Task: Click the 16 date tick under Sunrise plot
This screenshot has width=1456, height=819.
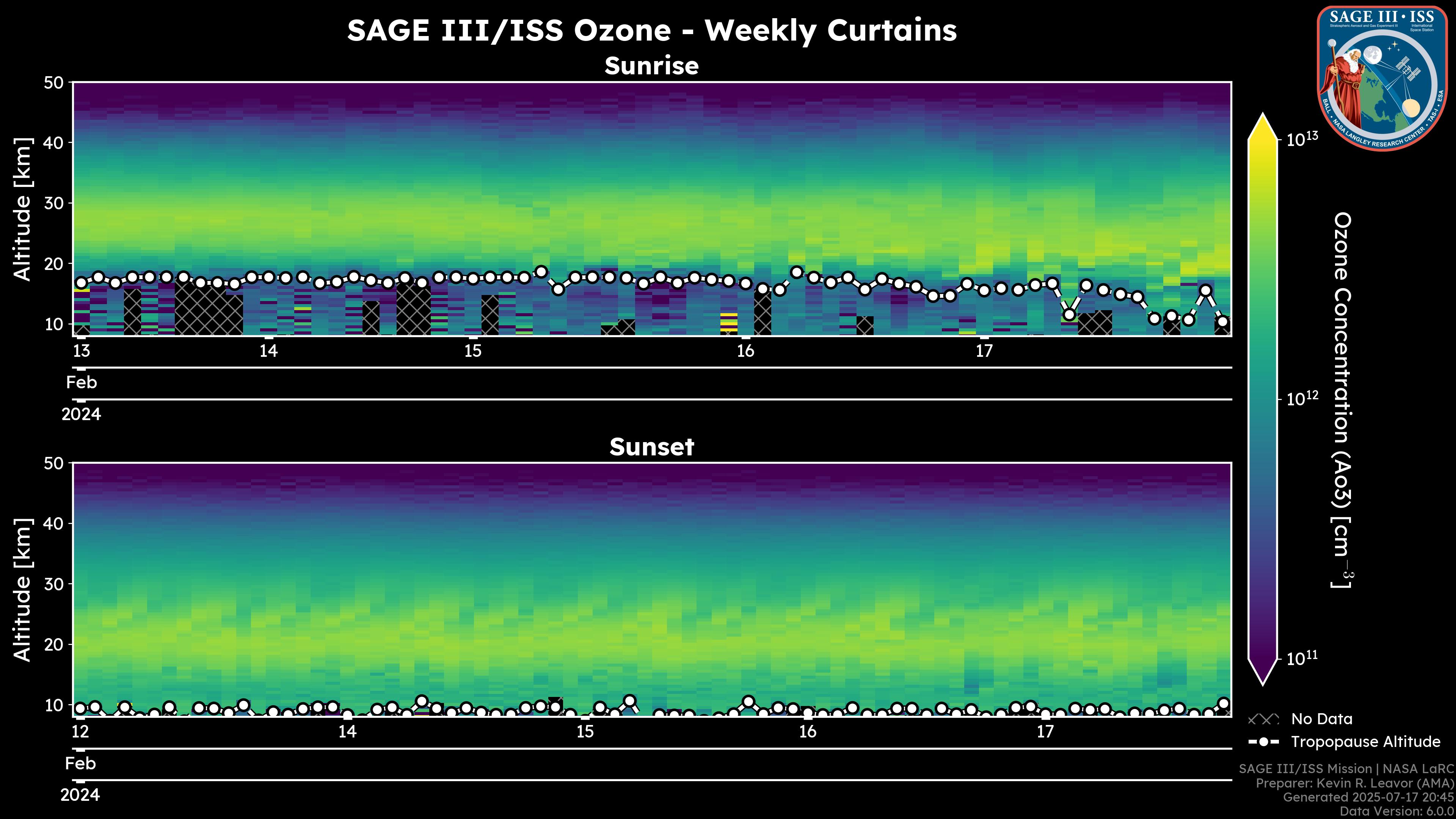Action: (745, 351)
